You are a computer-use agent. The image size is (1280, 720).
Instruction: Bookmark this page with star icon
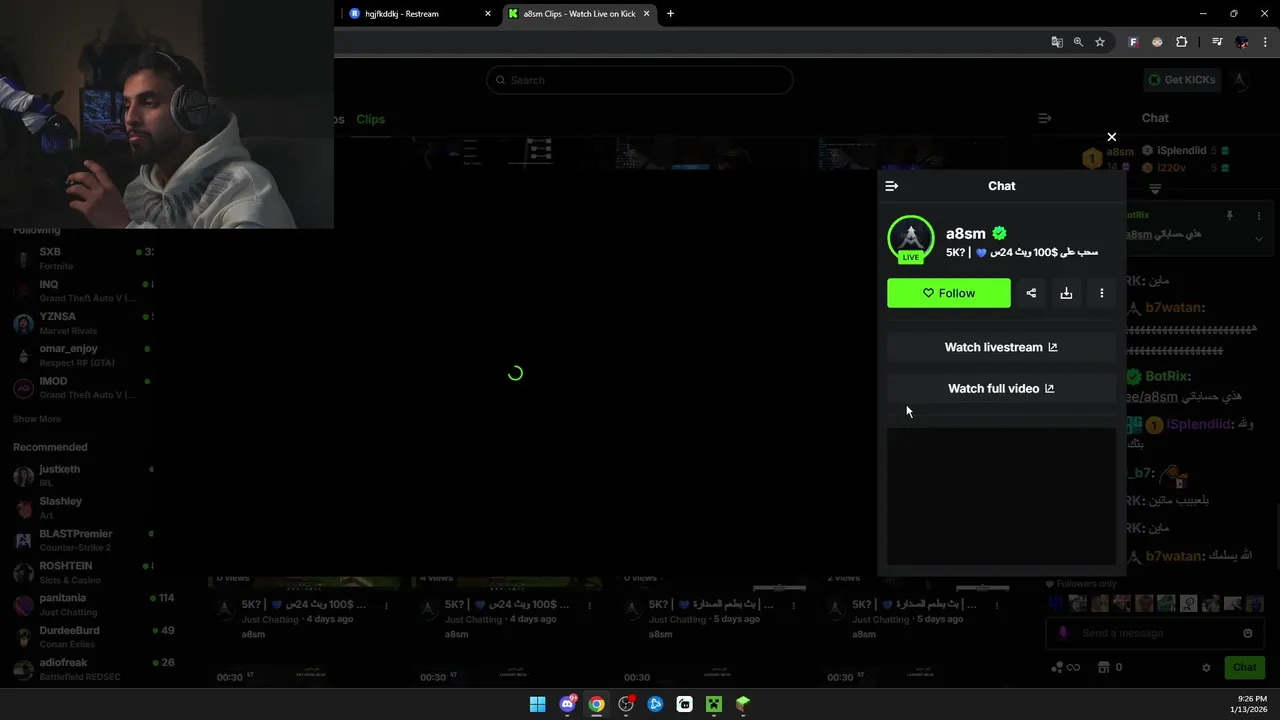point(1100,42)
